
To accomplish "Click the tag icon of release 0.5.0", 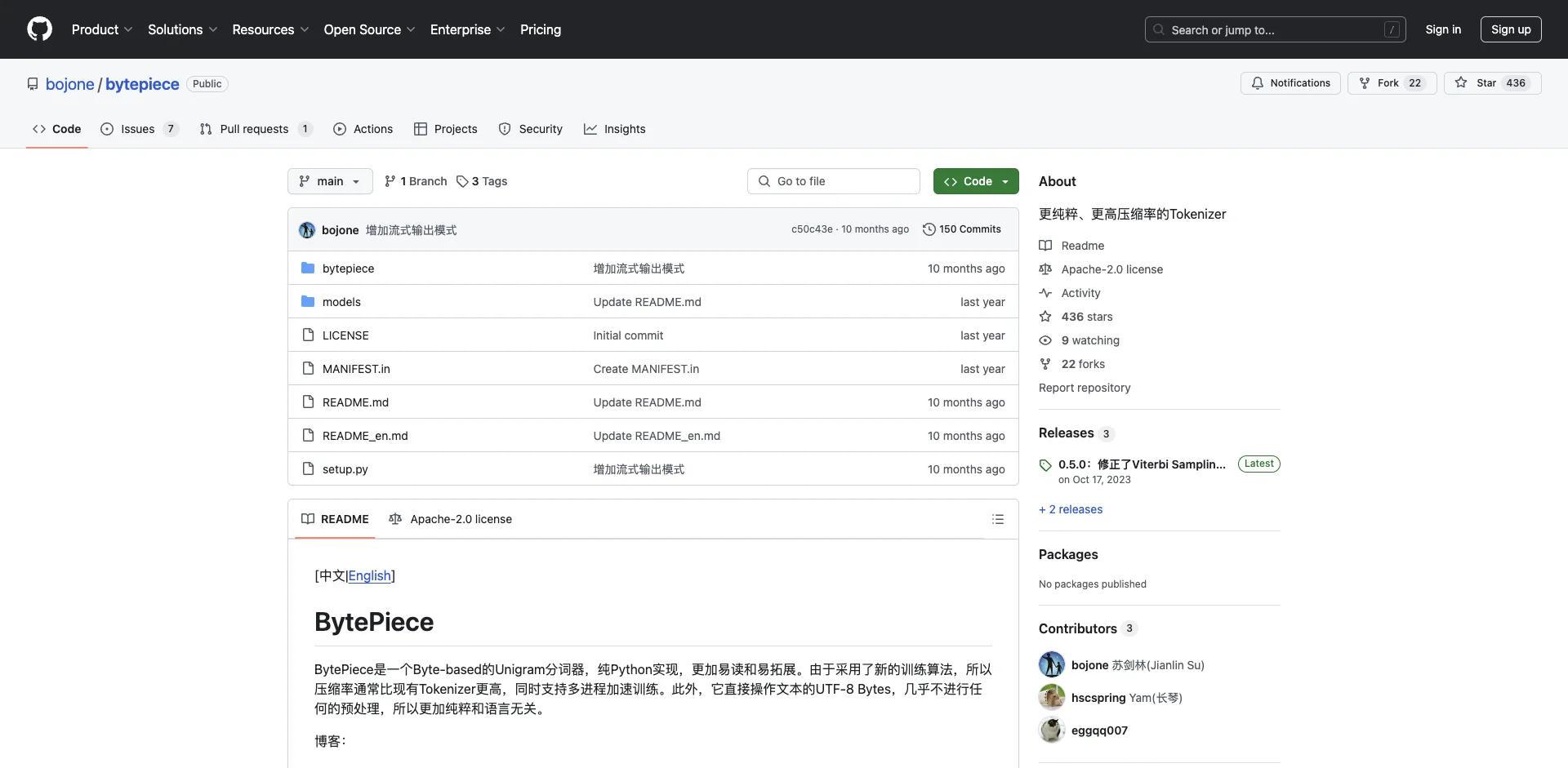I will [1045, 465].
